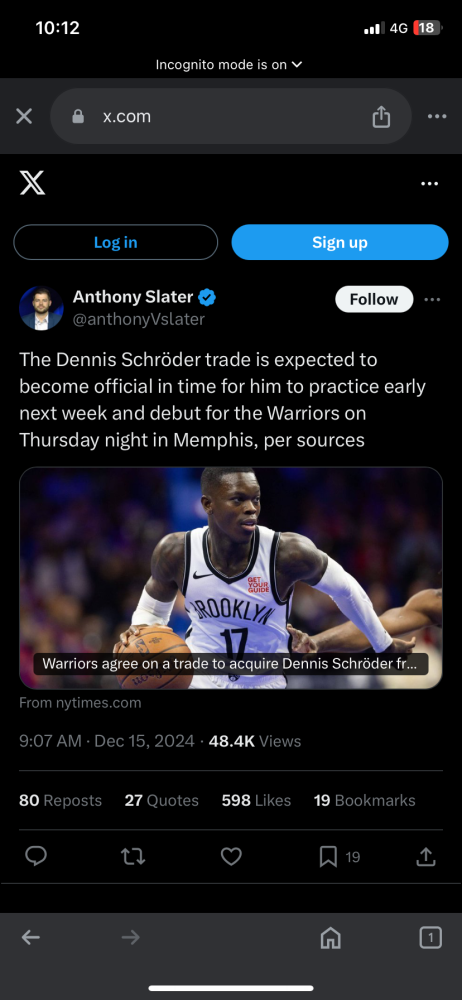Go to browser home icon
Viewport: 462px width, 1000px height.
tap(331, 937)
